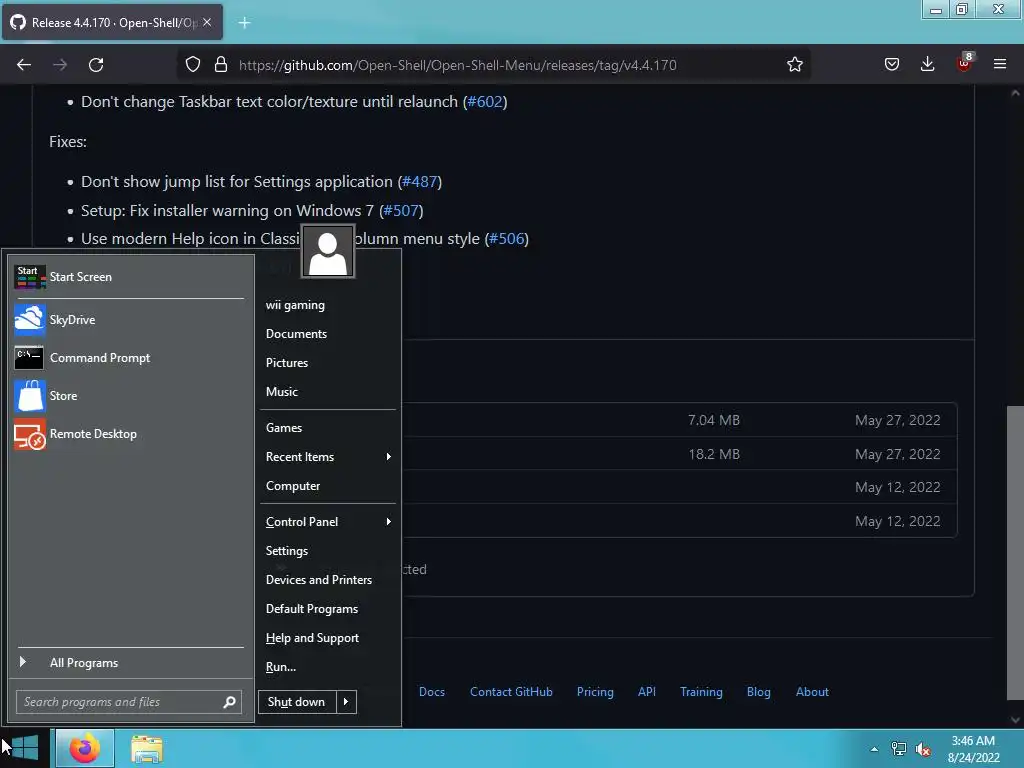The image size is (1024, 768).
Task: Open the Start Screen shortcut
Action: pyautogui.click(x=129, y=277)
